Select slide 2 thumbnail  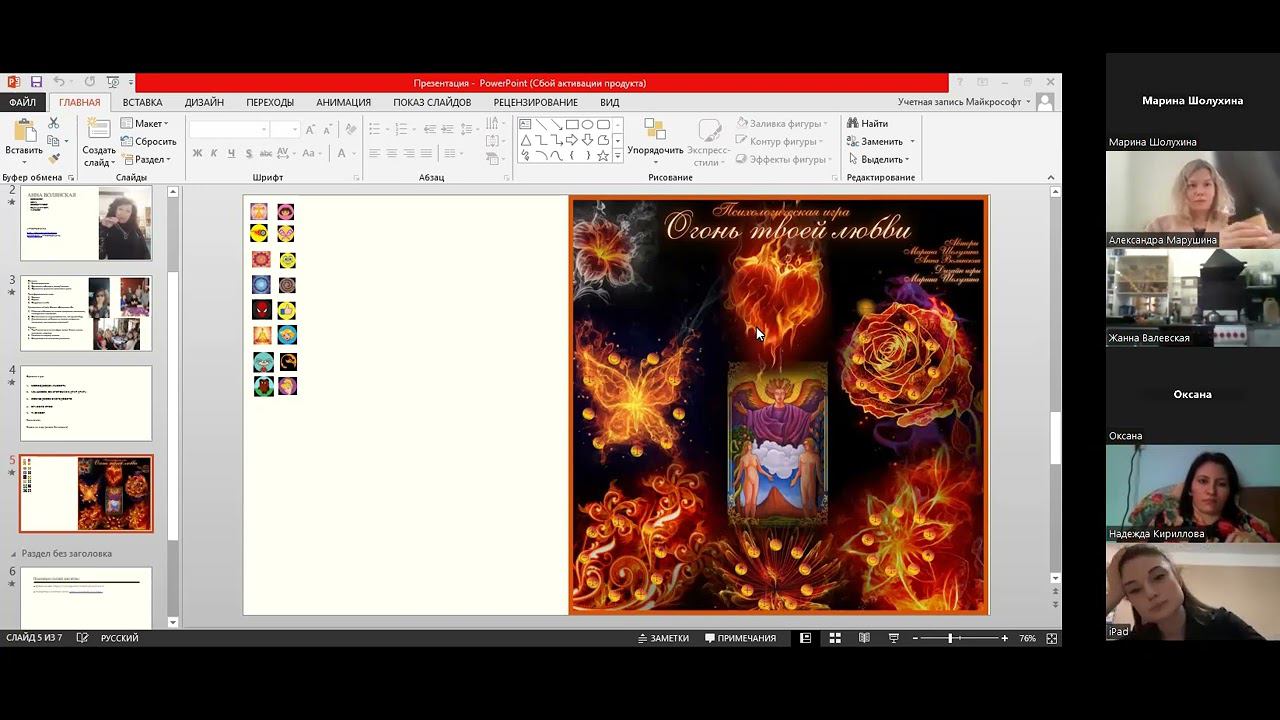click(86, 223)
